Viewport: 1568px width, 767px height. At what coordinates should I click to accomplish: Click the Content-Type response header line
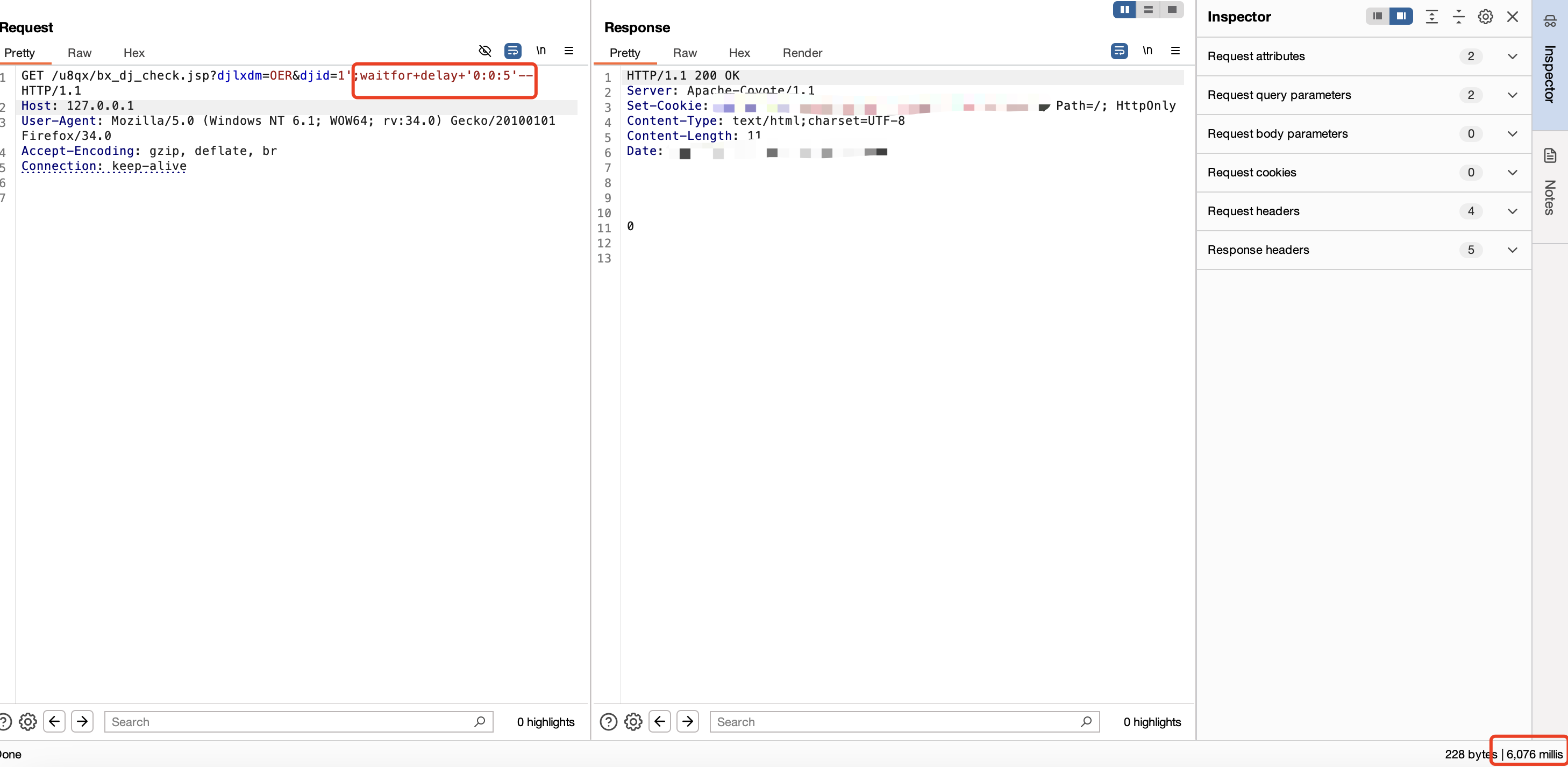pos(766,120)
